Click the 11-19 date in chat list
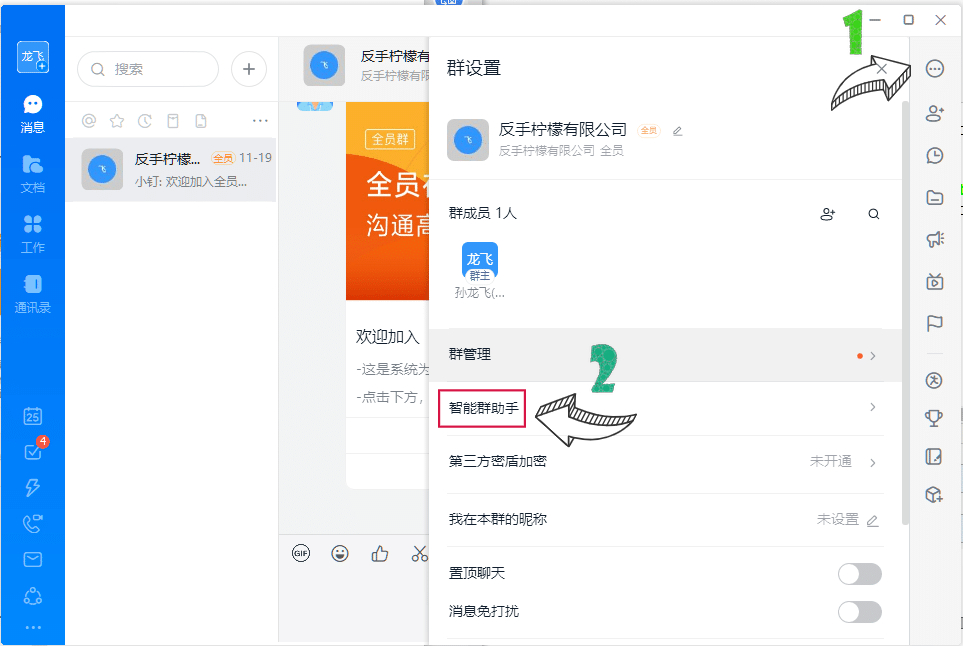 click(255, 158)
